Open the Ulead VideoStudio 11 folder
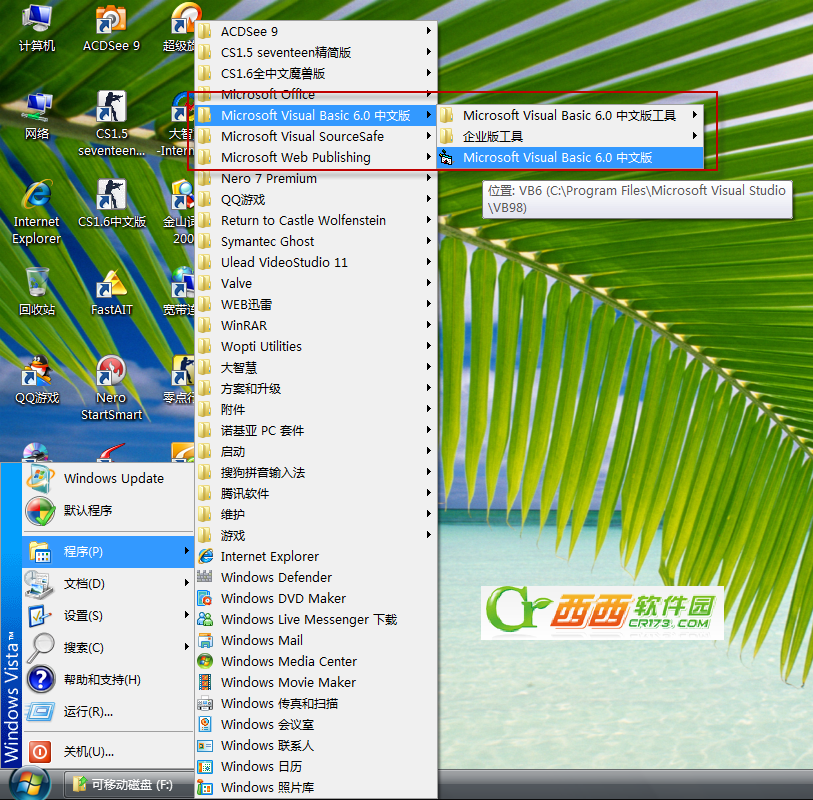Image resolution: width=813 pixels, height=800 pixels. [x=316, y=262]
